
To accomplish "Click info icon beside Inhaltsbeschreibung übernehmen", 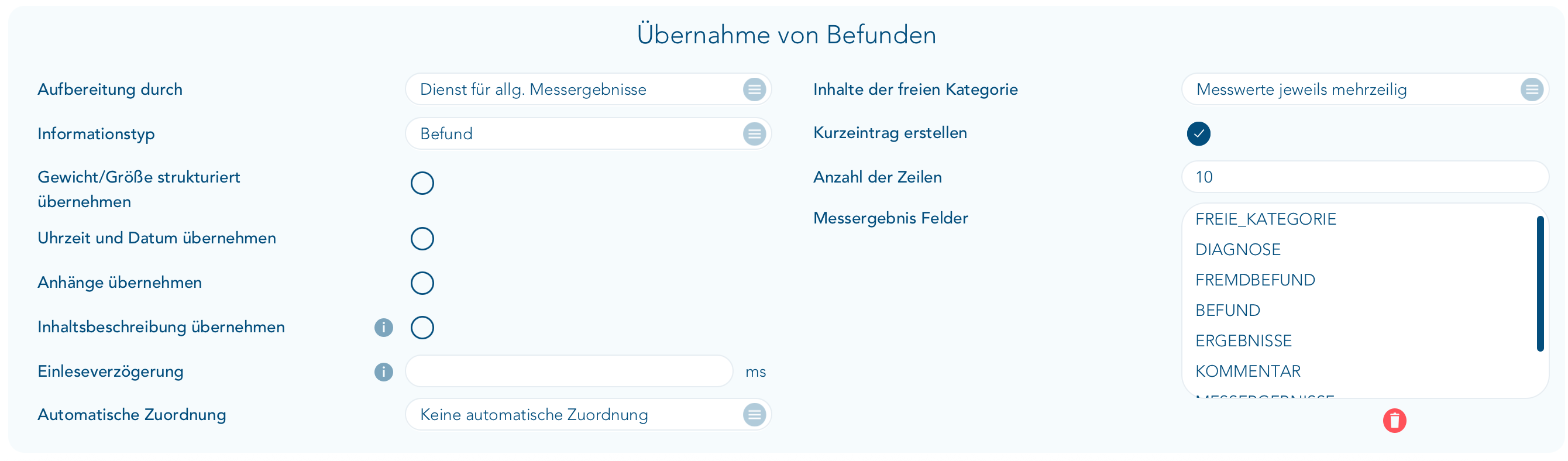I will (383, 328).
